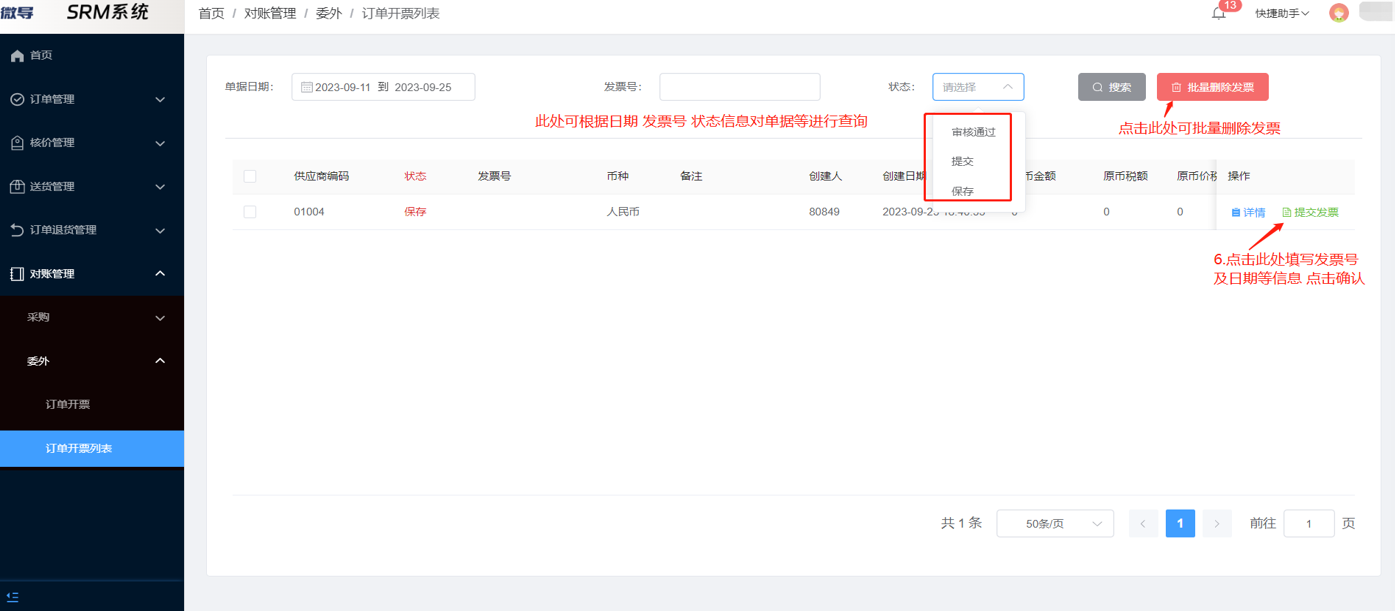Open the 50条/页 page size dropdown
The width and height of the screenshot is (1395, 611).
[1054, 523]
